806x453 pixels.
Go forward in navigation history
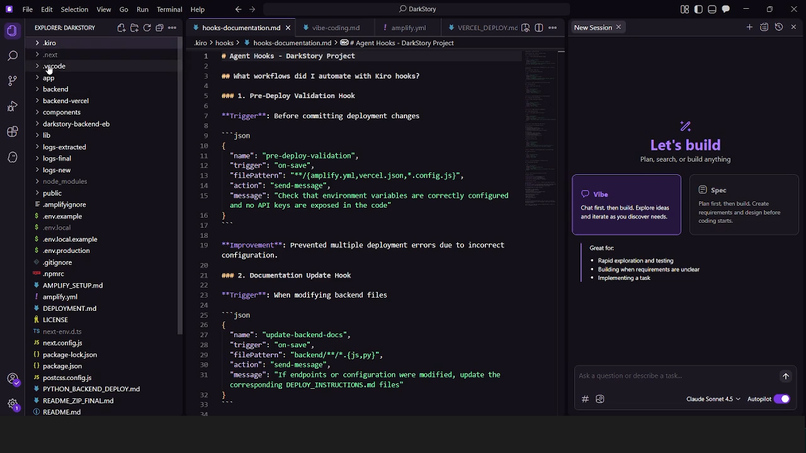coord(252,9)
